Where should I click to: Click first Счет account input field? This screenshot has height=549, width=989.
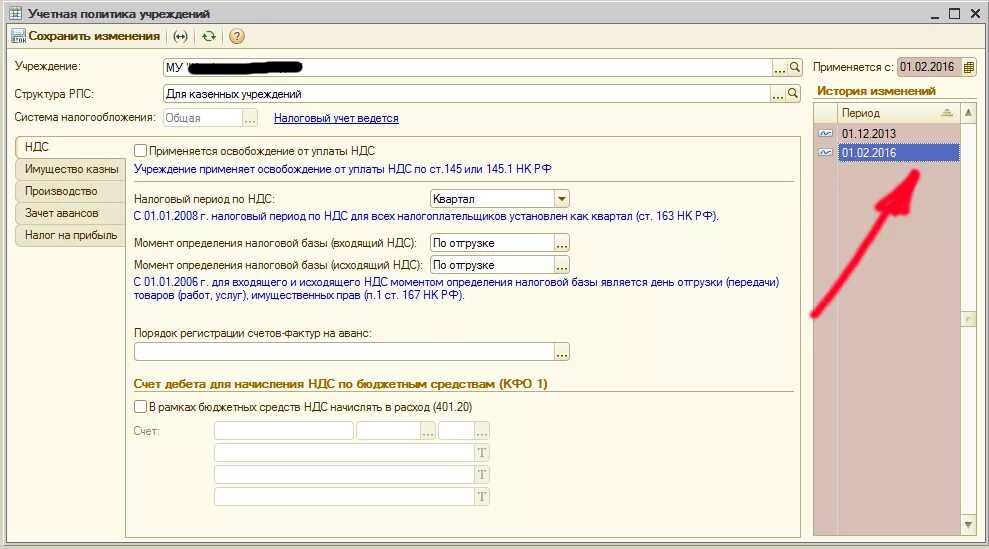coord(284,431)
